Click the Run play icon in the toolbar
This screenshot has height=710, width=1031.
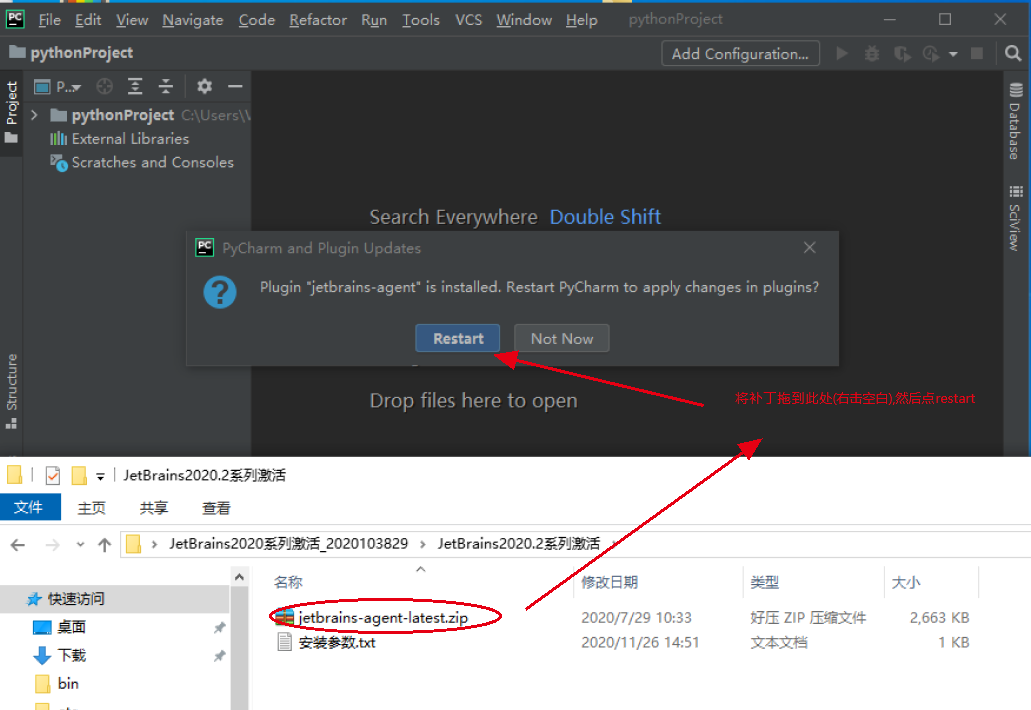(842, 53)
